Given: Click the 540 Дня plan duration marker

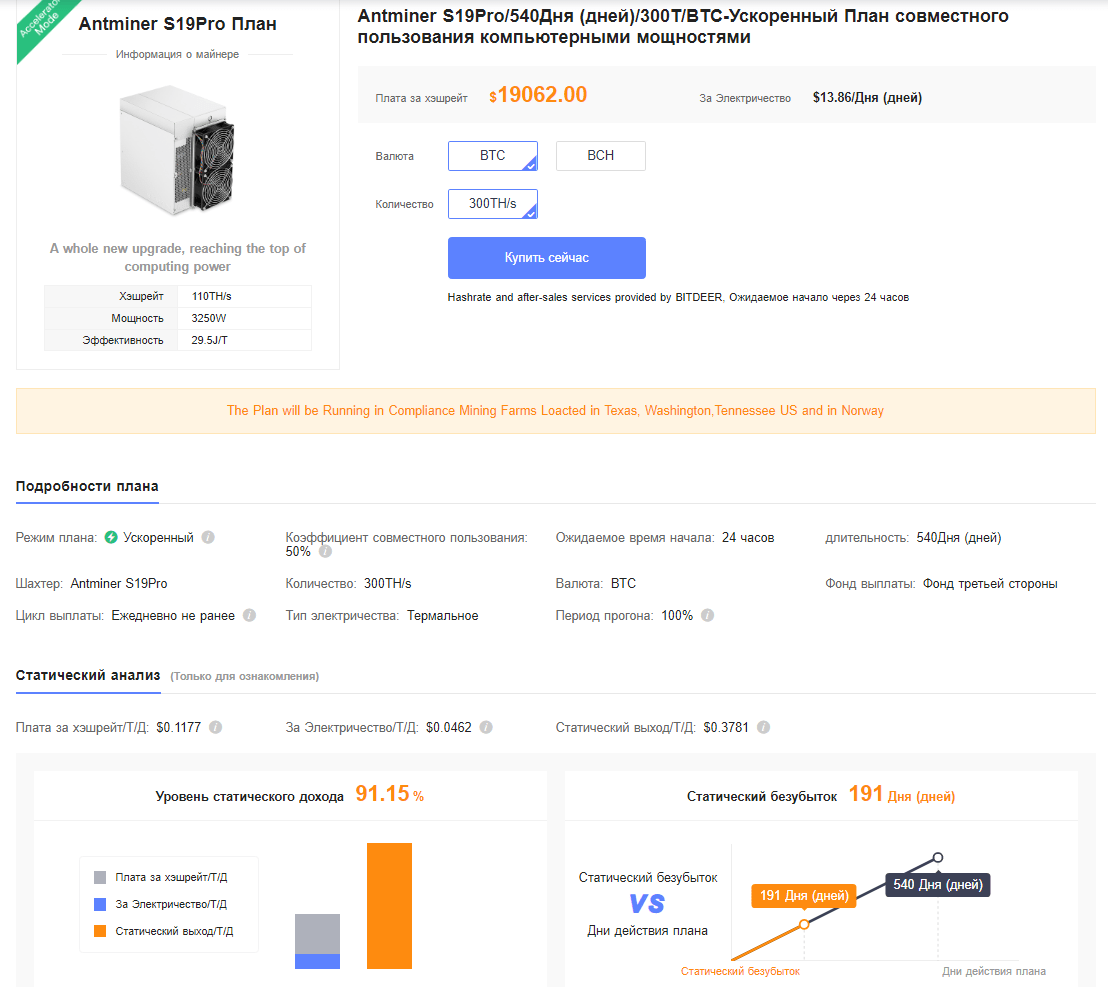Looking at the screenshot, I should pyautogui.click(x=938, y=857).
